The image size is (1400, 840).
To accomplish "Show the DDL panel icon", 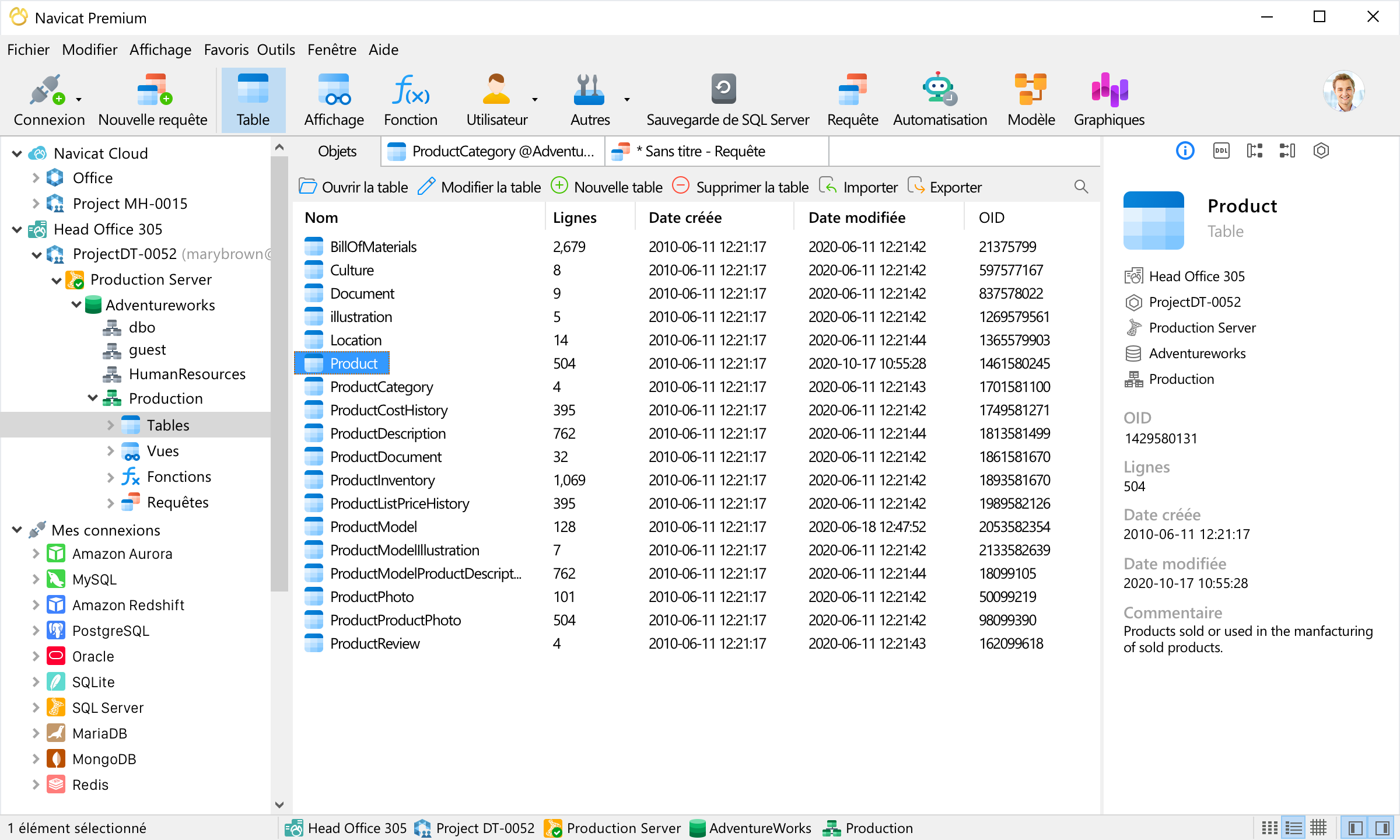I will tap(1221, 151).
